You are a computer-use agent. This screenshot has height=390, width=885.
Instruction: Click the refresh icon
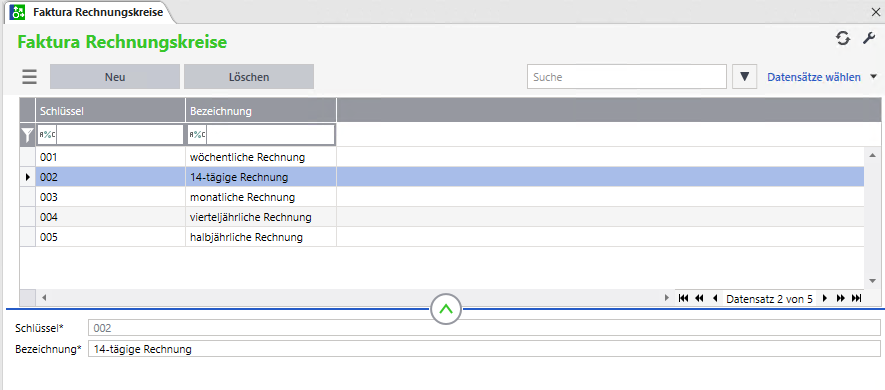tap(843, 38)
